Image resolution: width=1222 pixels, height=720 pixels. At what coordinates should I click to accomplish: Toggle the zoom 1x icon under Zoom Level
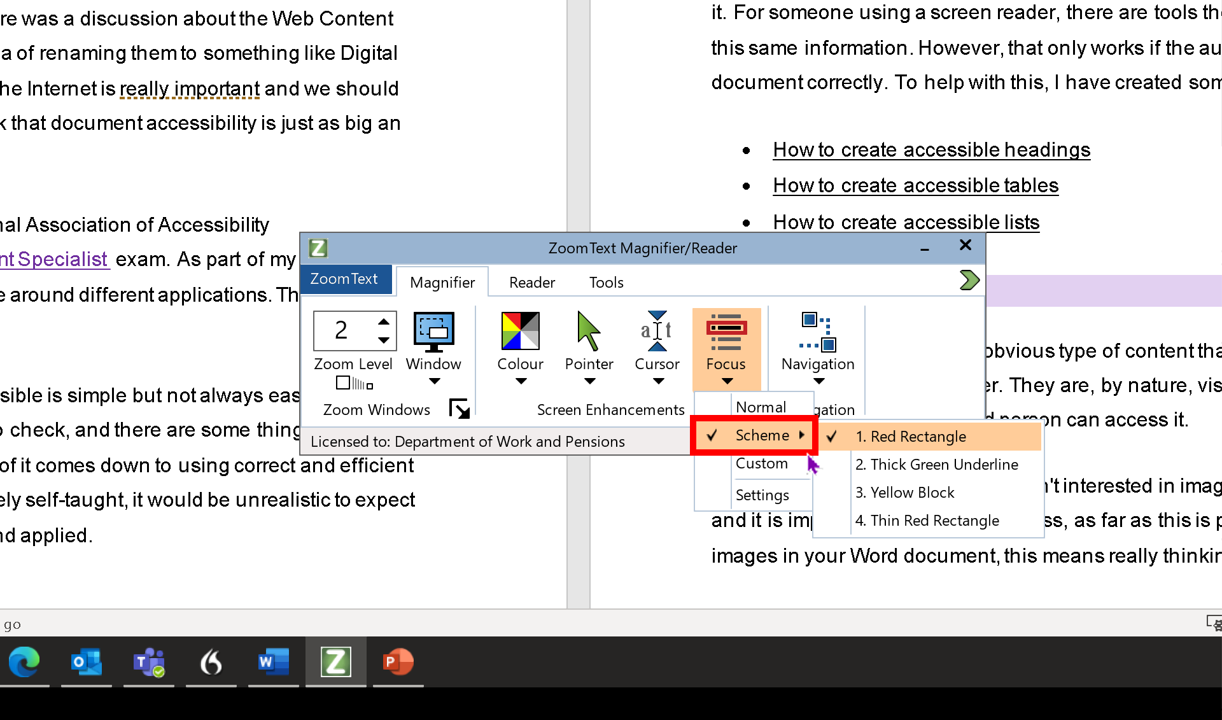[354, 383]
